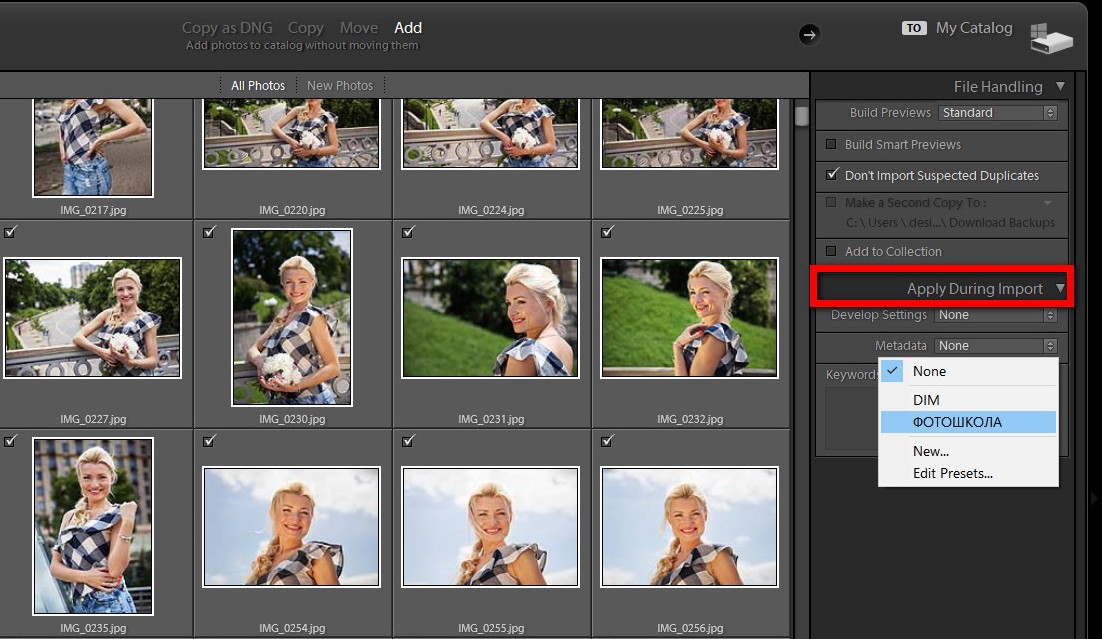Select thumbnail IMG_0255.jpg
The width and height of the screenshot is (1102, 639).
(491, 527)
